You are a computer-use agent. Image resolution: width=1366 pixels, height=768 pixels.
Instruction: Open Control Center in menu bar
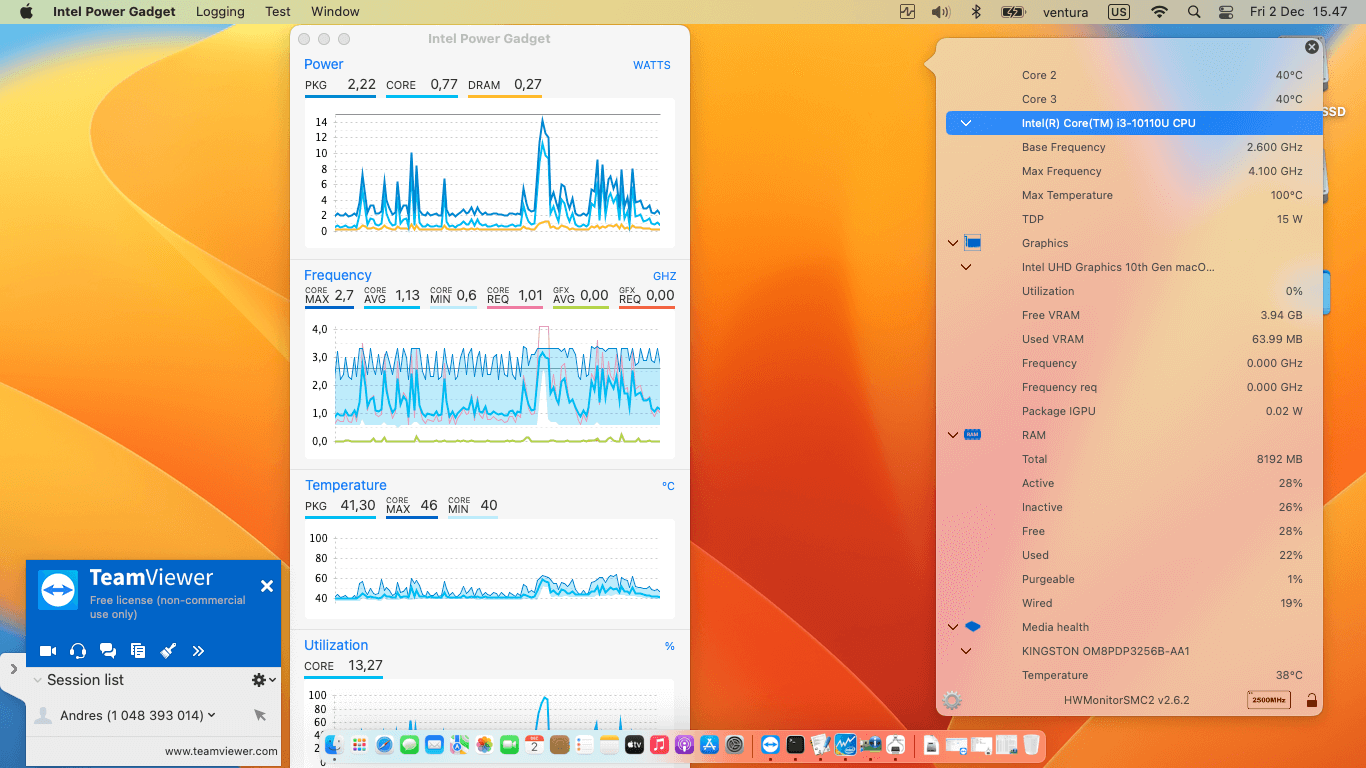tap(1226, 12)
